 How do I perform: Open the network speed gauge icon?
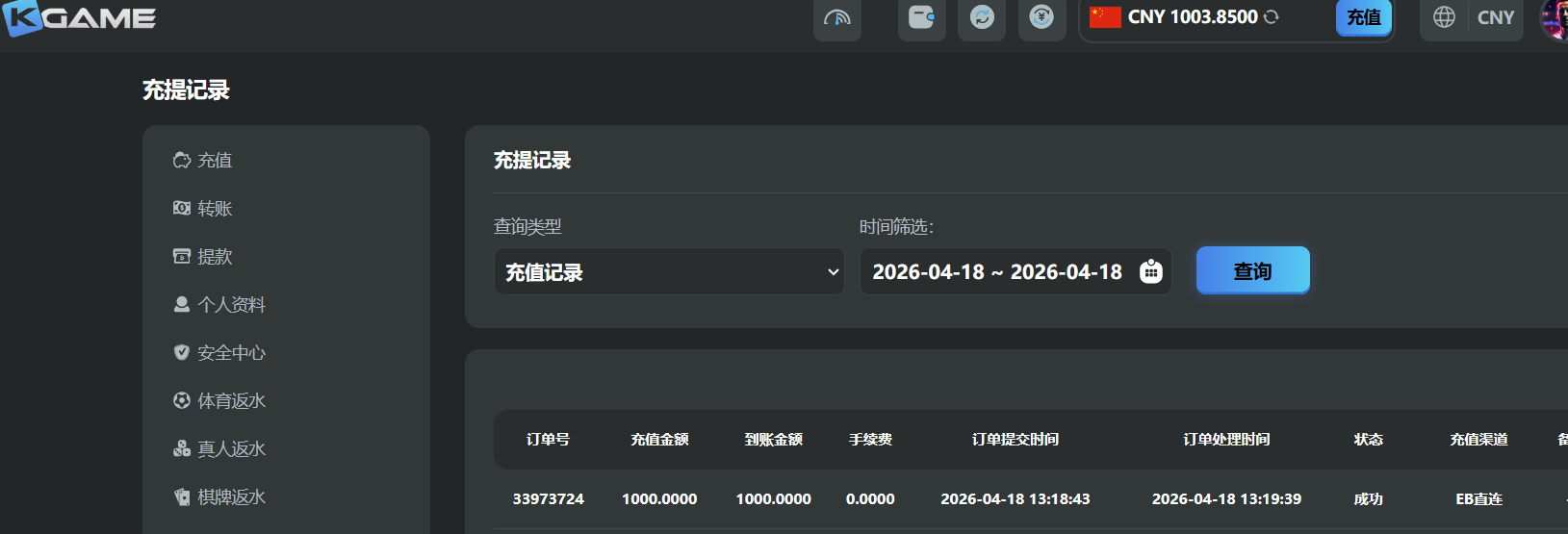tap(836, 17)
